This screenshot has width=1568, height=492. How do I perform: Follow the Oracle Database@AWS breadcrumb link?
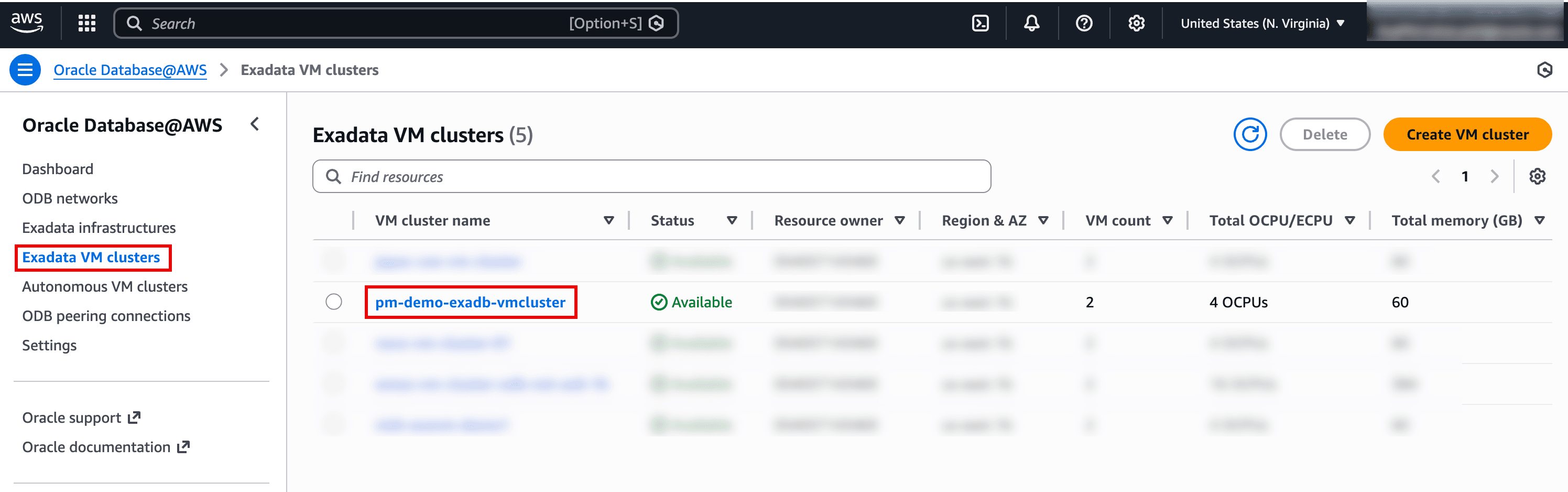[130, 70]
